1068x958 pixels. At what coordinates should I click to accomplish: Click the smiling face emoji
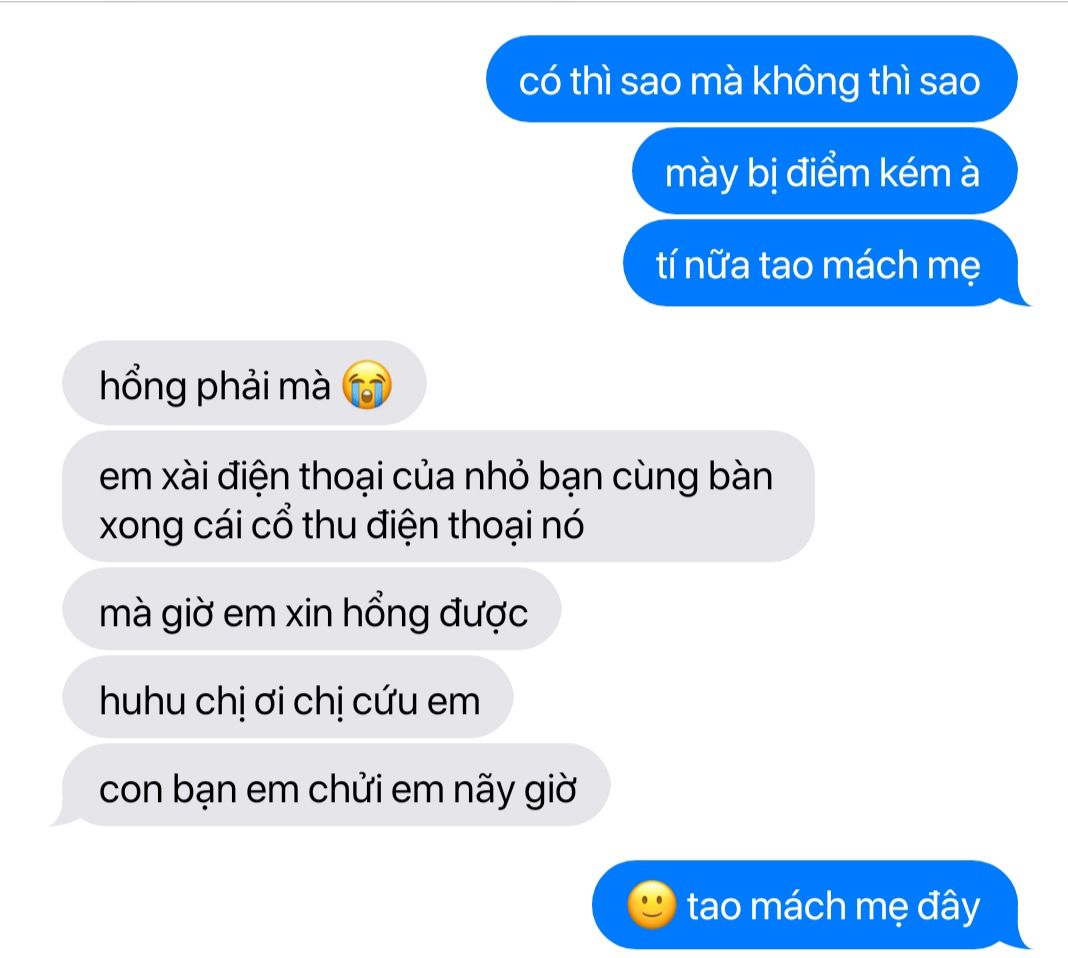click(651, 905)
